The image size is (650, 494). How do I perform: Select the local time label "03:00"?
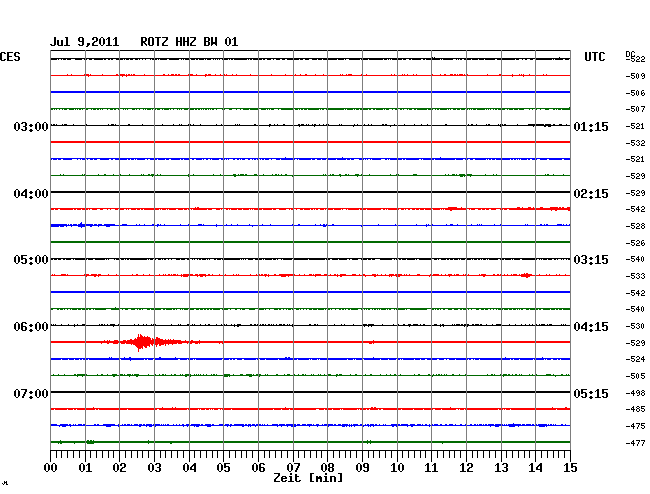coord(31,126)
